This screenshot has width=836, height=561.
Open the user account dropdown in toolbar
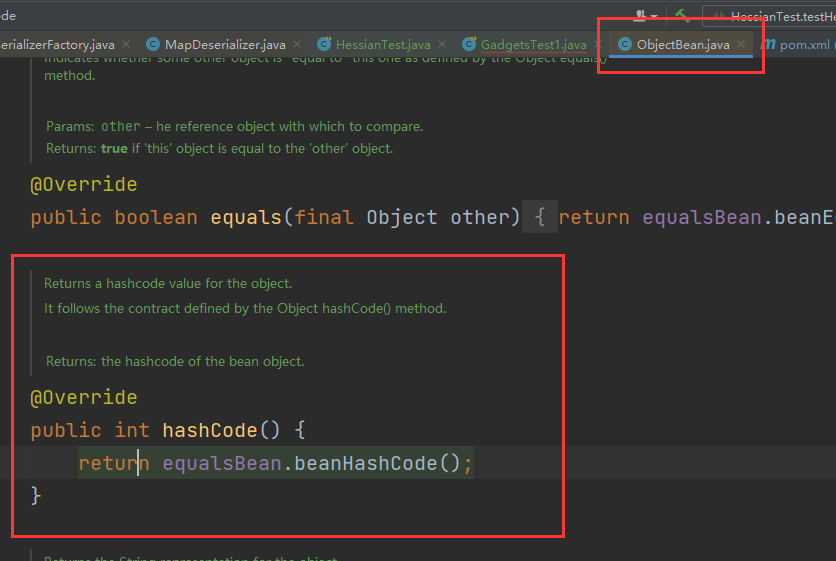pyautogui.click(x=645, y=16)
